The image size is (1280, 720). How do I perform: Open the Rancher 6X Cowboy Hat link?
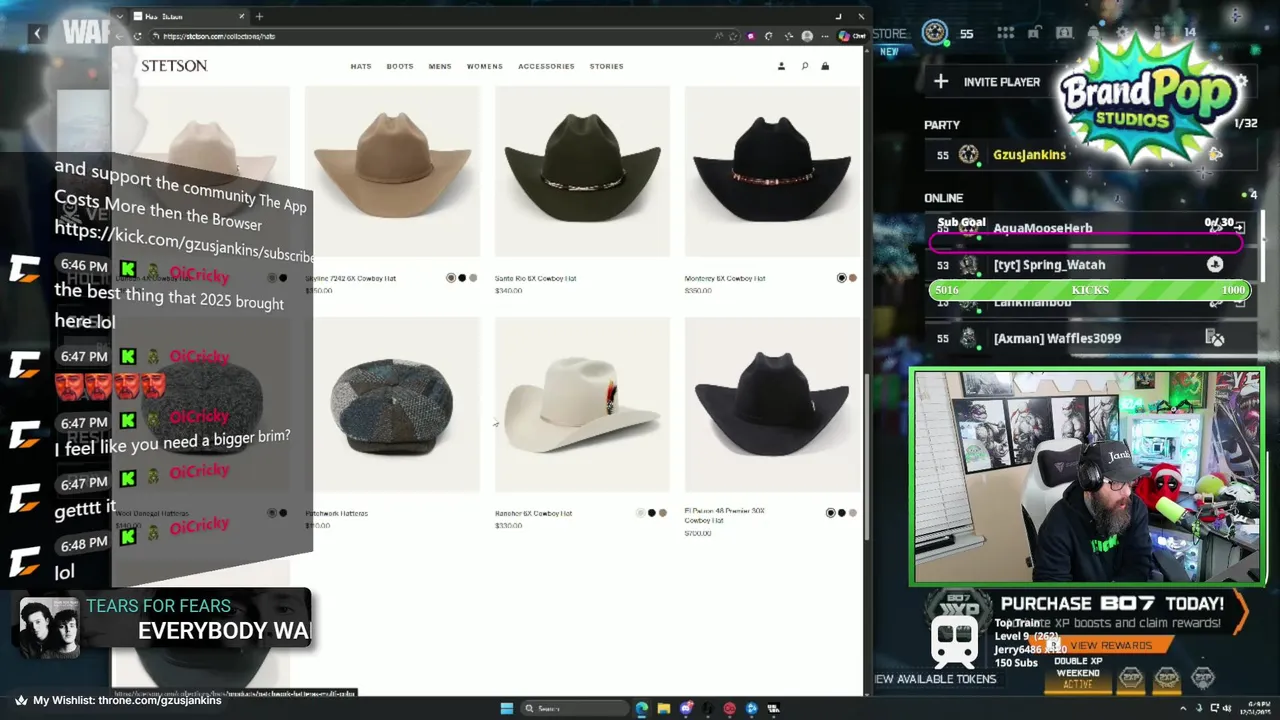pyautogui.click(x=533, y=513)
